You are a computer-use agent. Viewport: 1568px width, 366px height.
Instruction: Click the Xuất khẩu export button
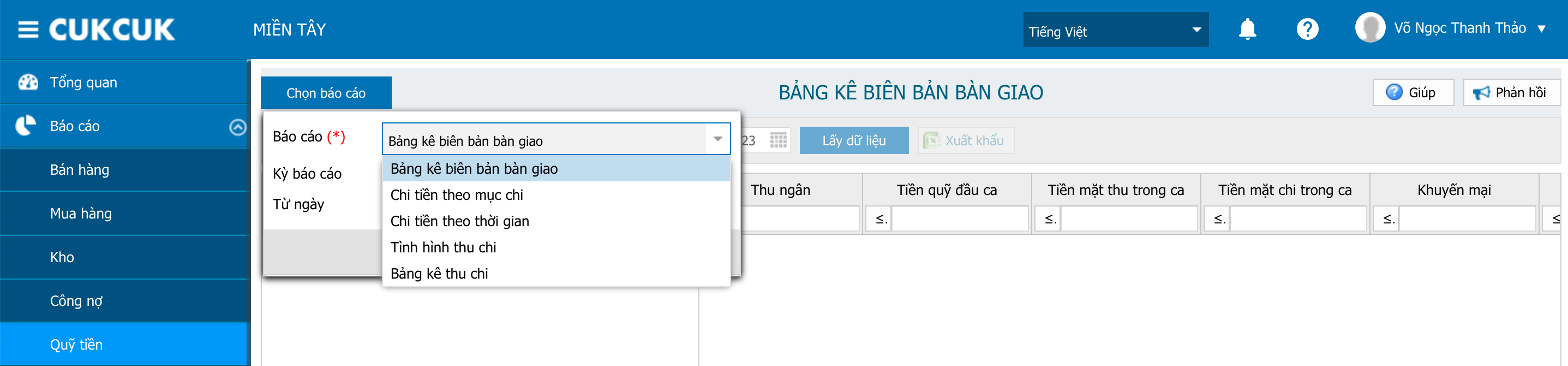(x=965, y=140)
